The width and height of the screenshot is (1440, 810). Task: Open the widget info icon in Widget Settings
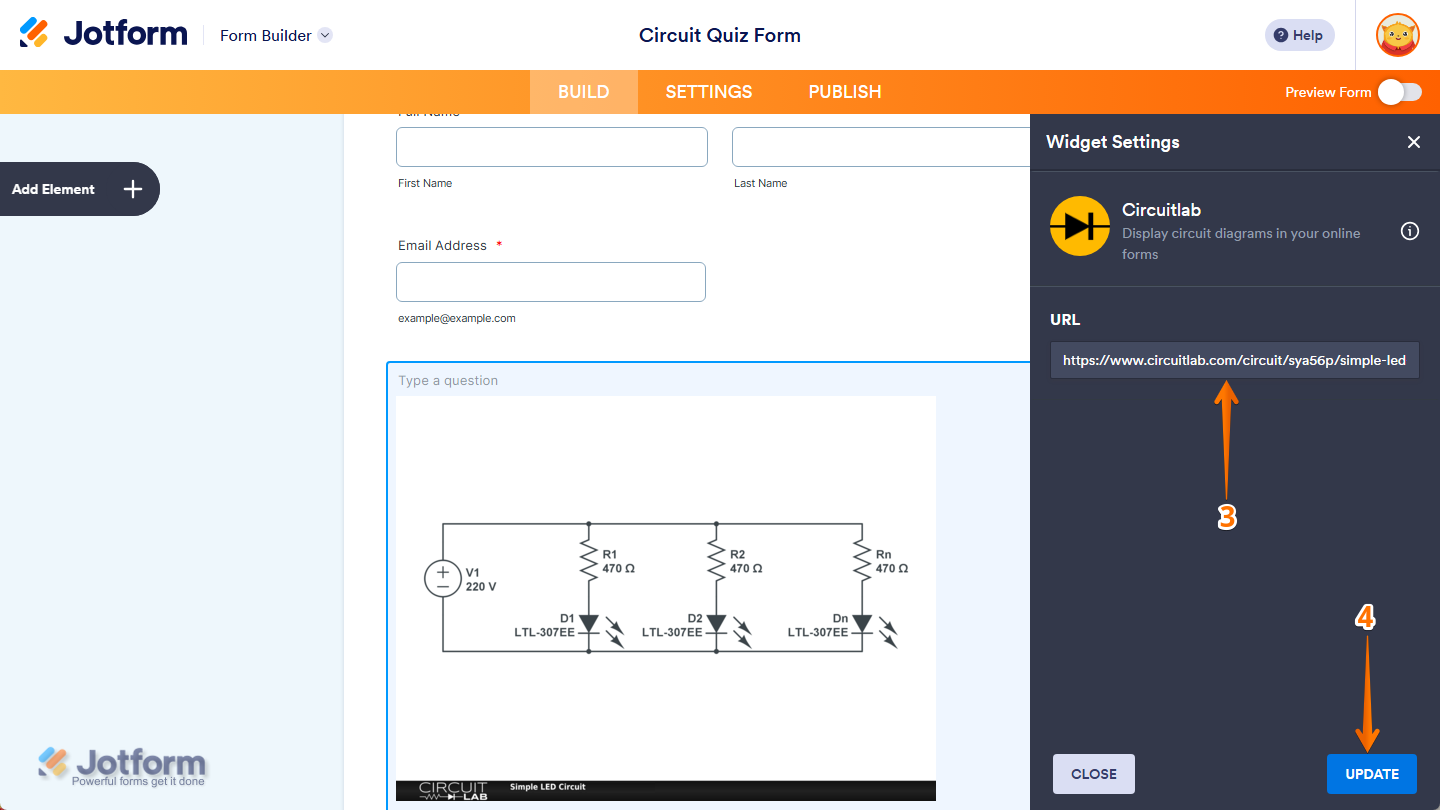[x=1410, y=231]
